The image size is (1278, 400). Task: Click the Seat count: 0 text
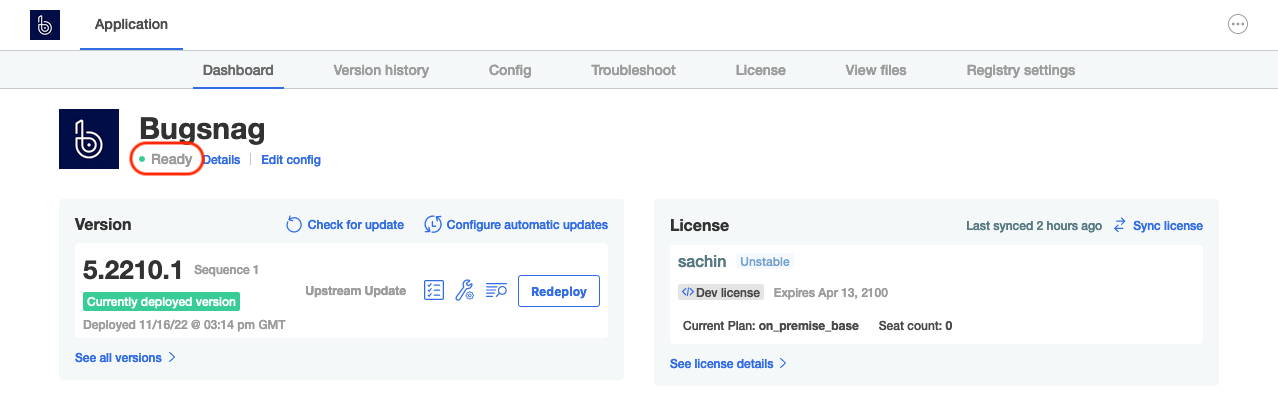pyautogui.click(x=915, y=326)
